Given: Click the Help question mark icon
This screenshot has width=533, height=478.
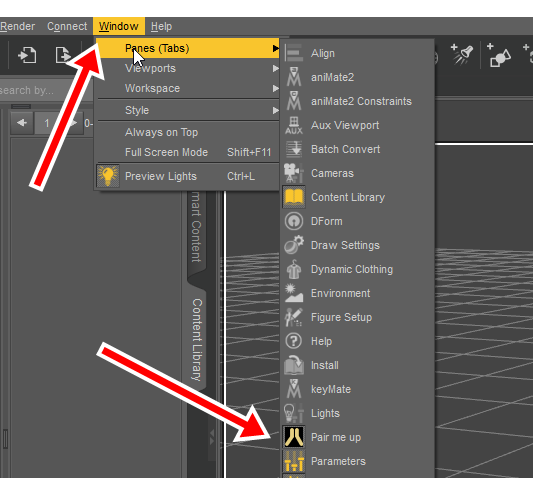Looking at the screenshot, I should [294, 341].
